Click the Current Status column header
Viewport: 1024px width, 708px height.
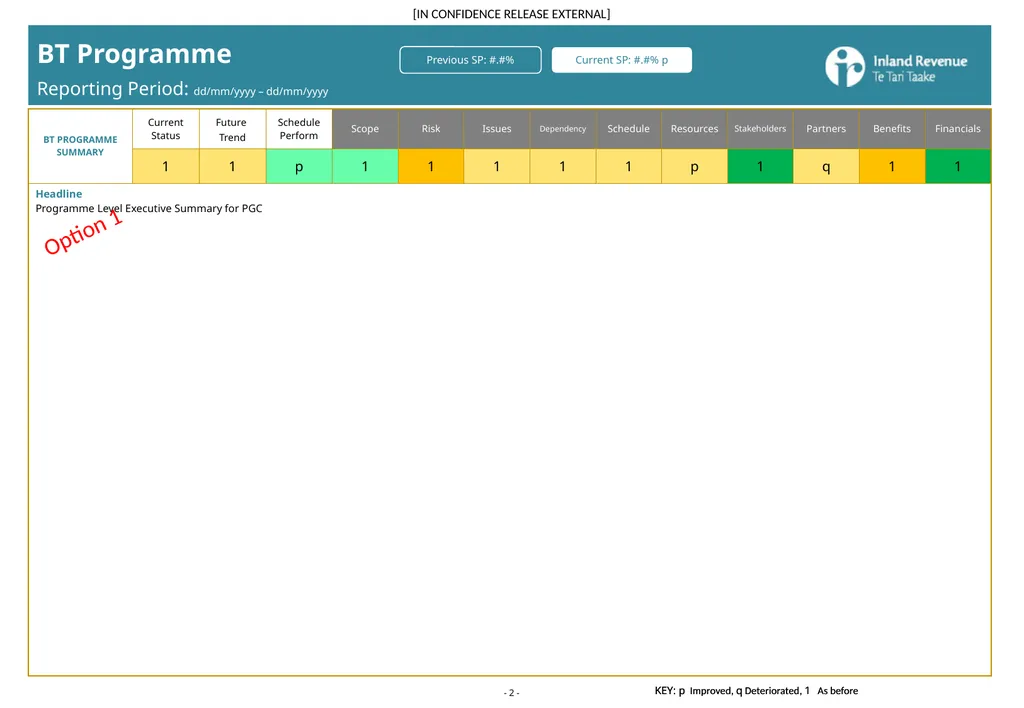pos(166,129)
